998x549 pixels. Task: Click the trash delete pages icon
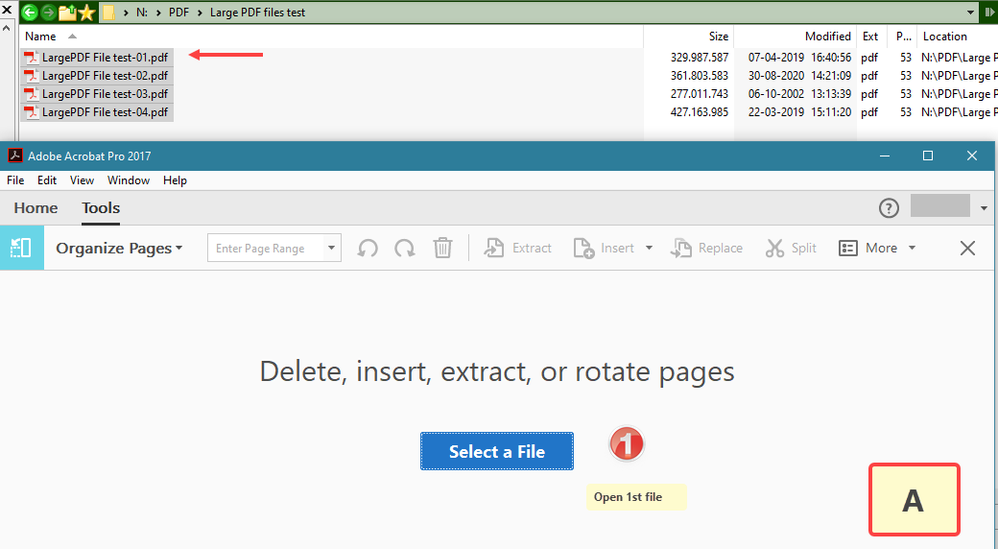click(442, 248)
